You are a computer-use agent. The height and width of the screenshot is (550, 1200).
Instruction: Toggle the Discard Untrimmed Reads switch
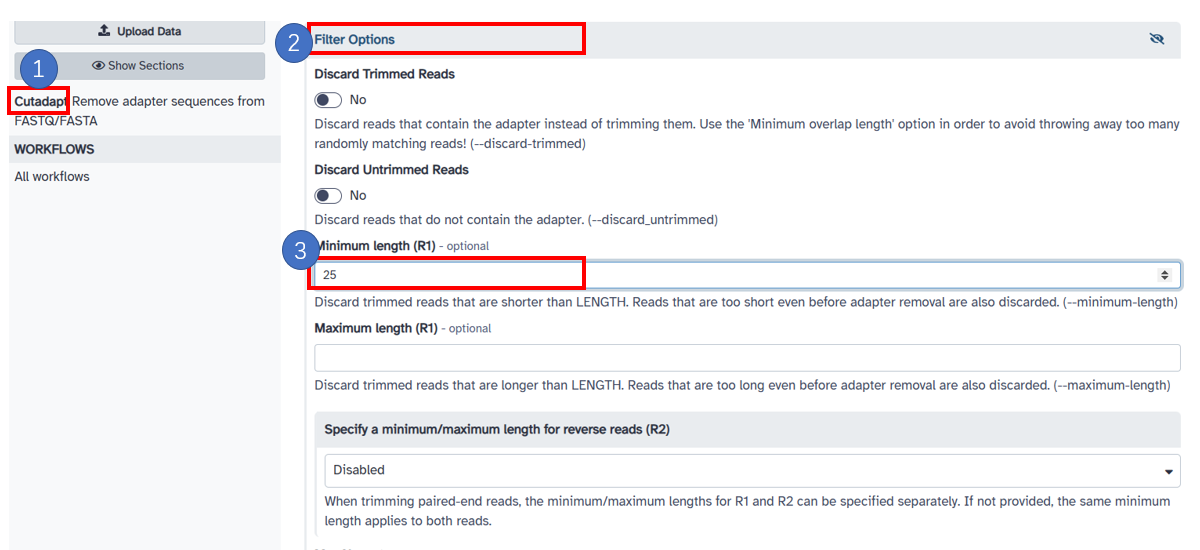tap(328, 196)
